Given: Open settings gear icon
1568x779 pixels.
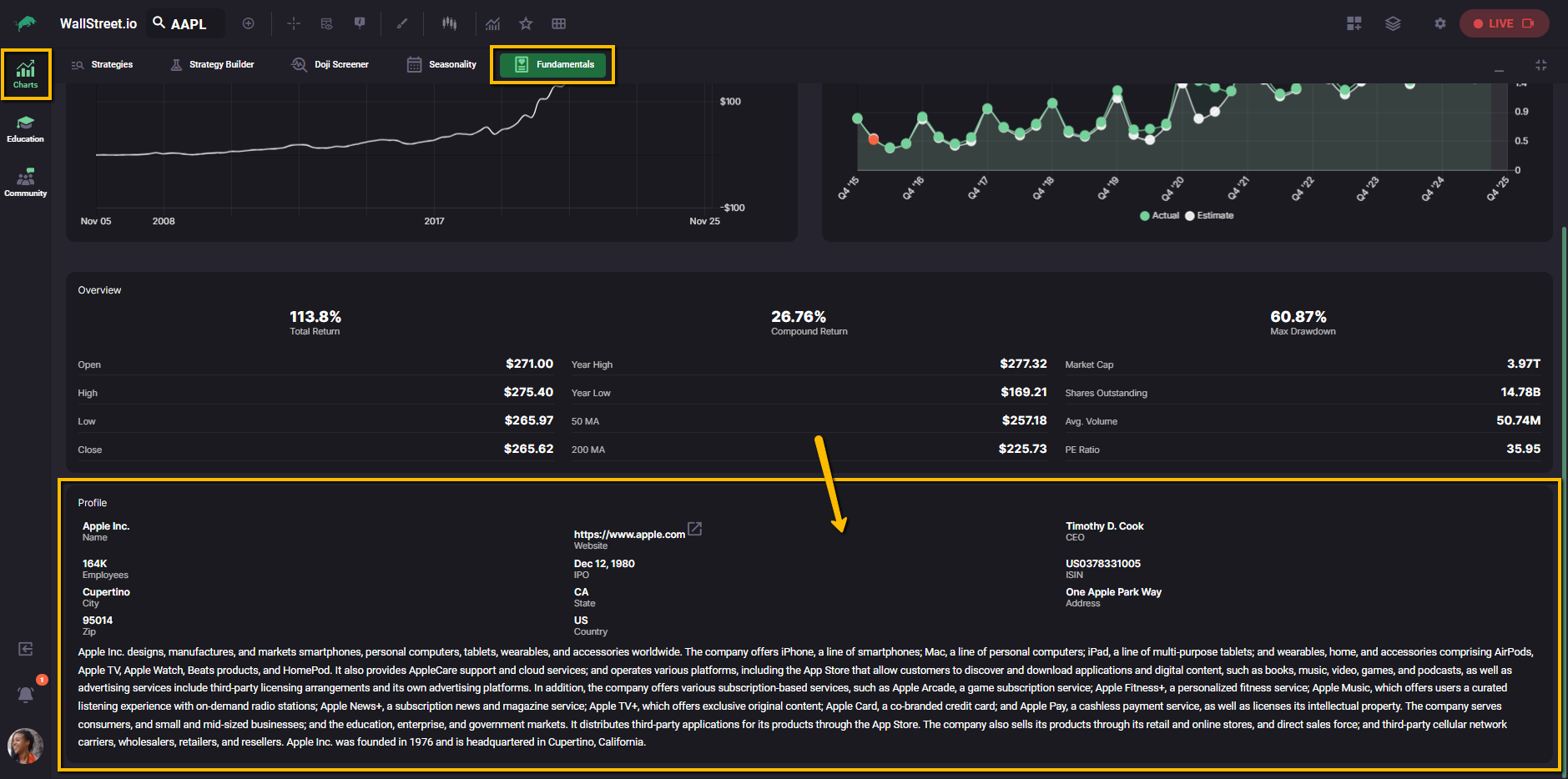Looking at the screenshot, I should pyautogui.click(x=1440, y=23).
